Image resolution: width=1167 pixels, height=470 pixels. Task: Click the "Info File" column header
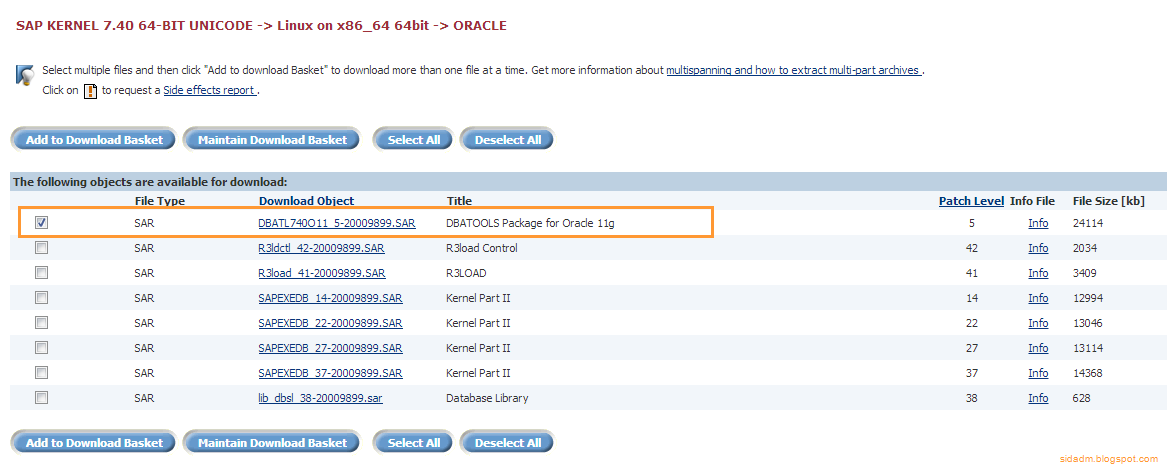1032,200
